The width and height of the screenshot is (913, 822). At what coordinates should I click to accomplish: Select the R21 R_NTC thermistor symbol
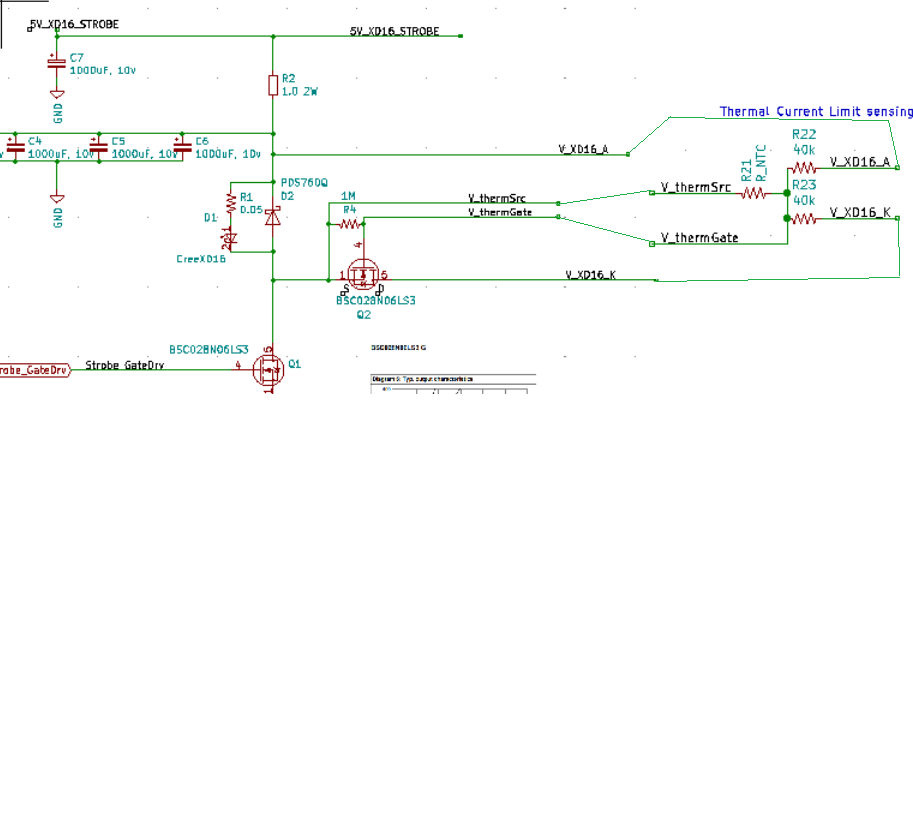753,193
